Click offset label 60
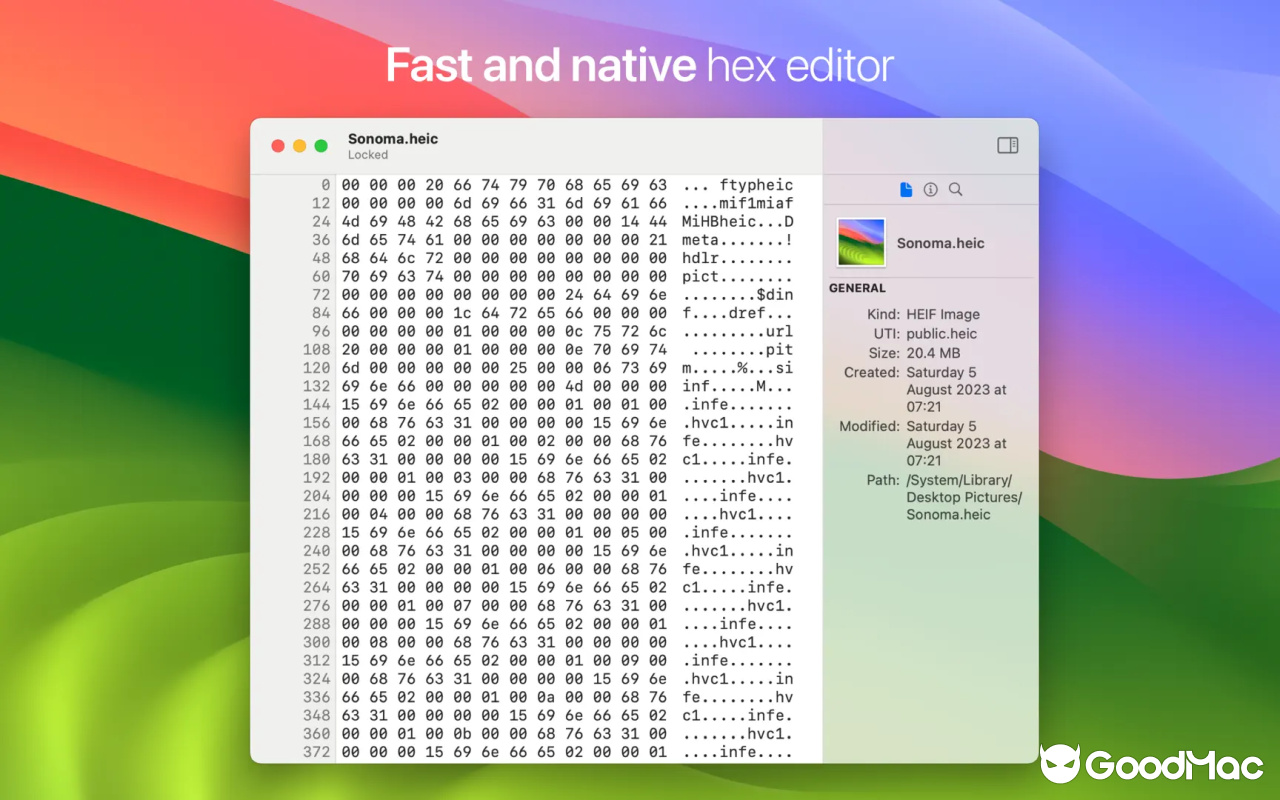 point(321,276)
